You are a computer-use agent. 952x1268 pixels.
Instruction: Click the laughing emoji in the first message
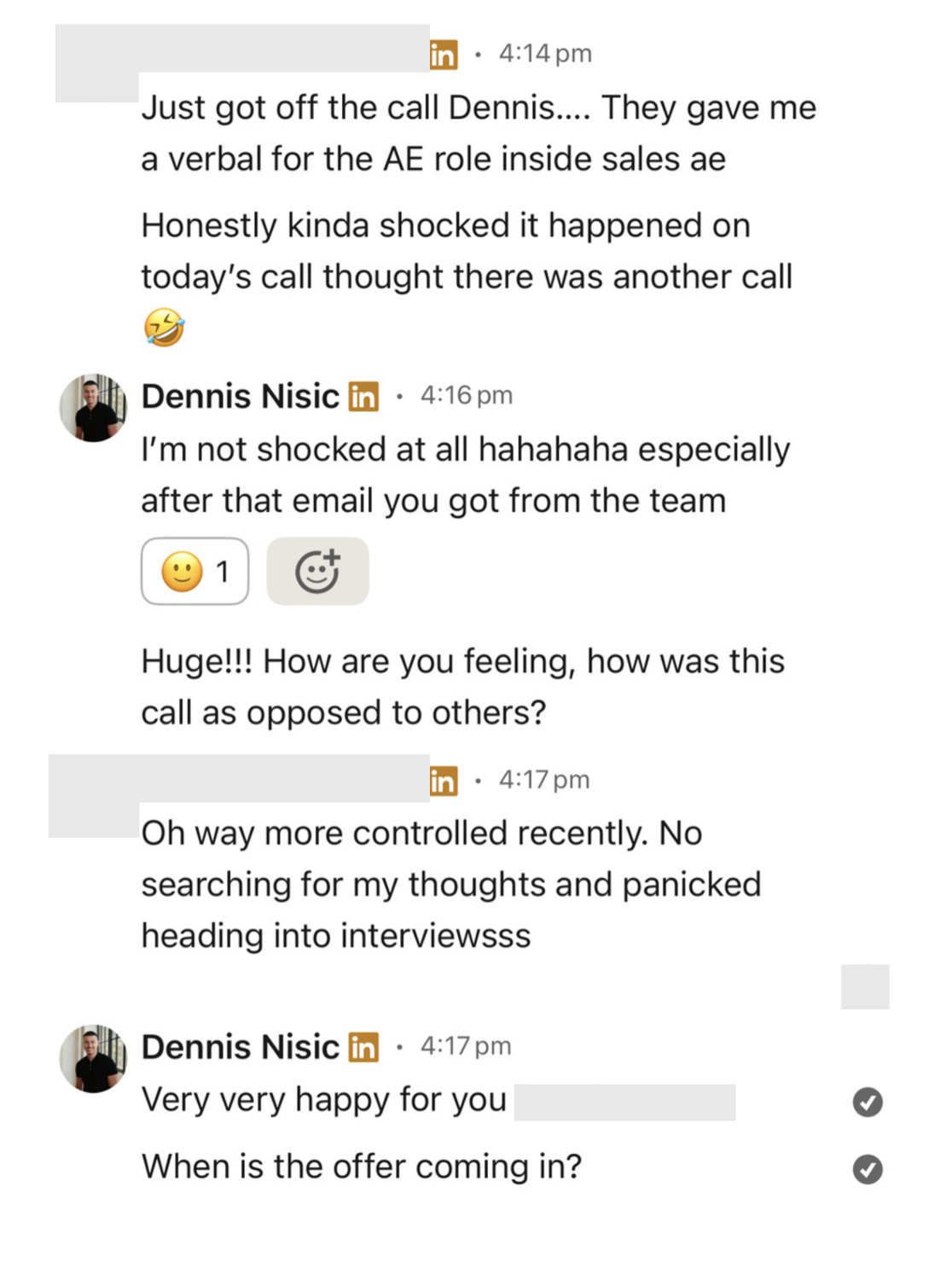click(165, 325)
